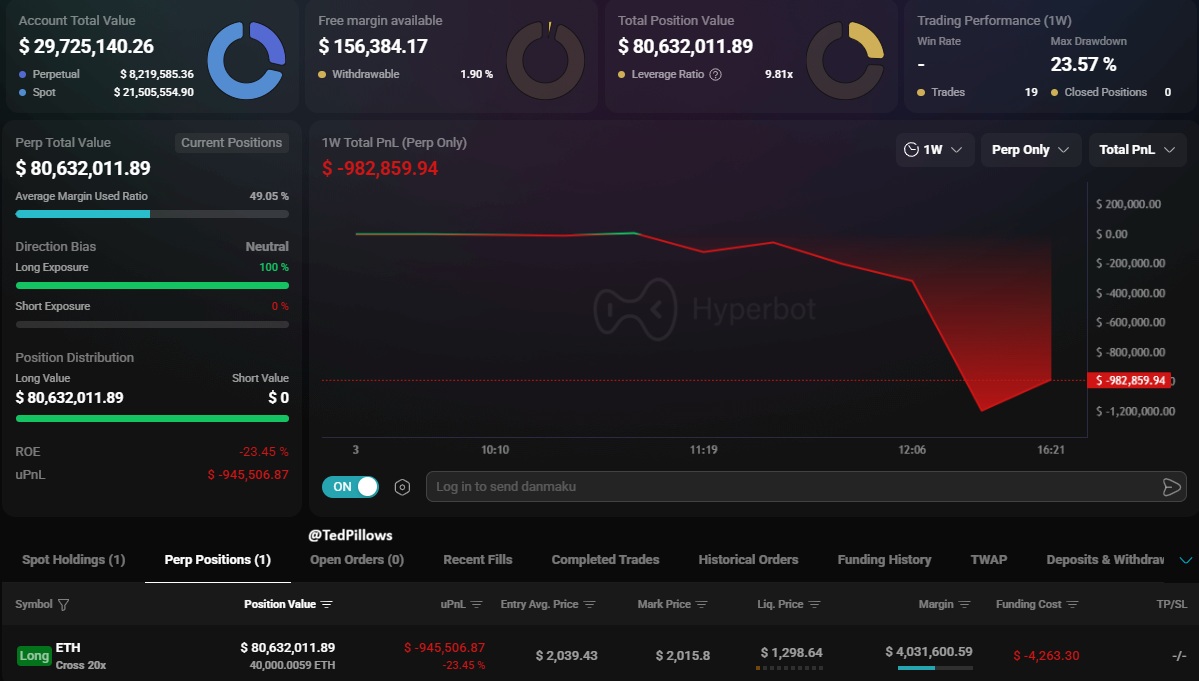Select the TWAP tab
This screenshot has width=1199, height=681.
coord(989,559)
